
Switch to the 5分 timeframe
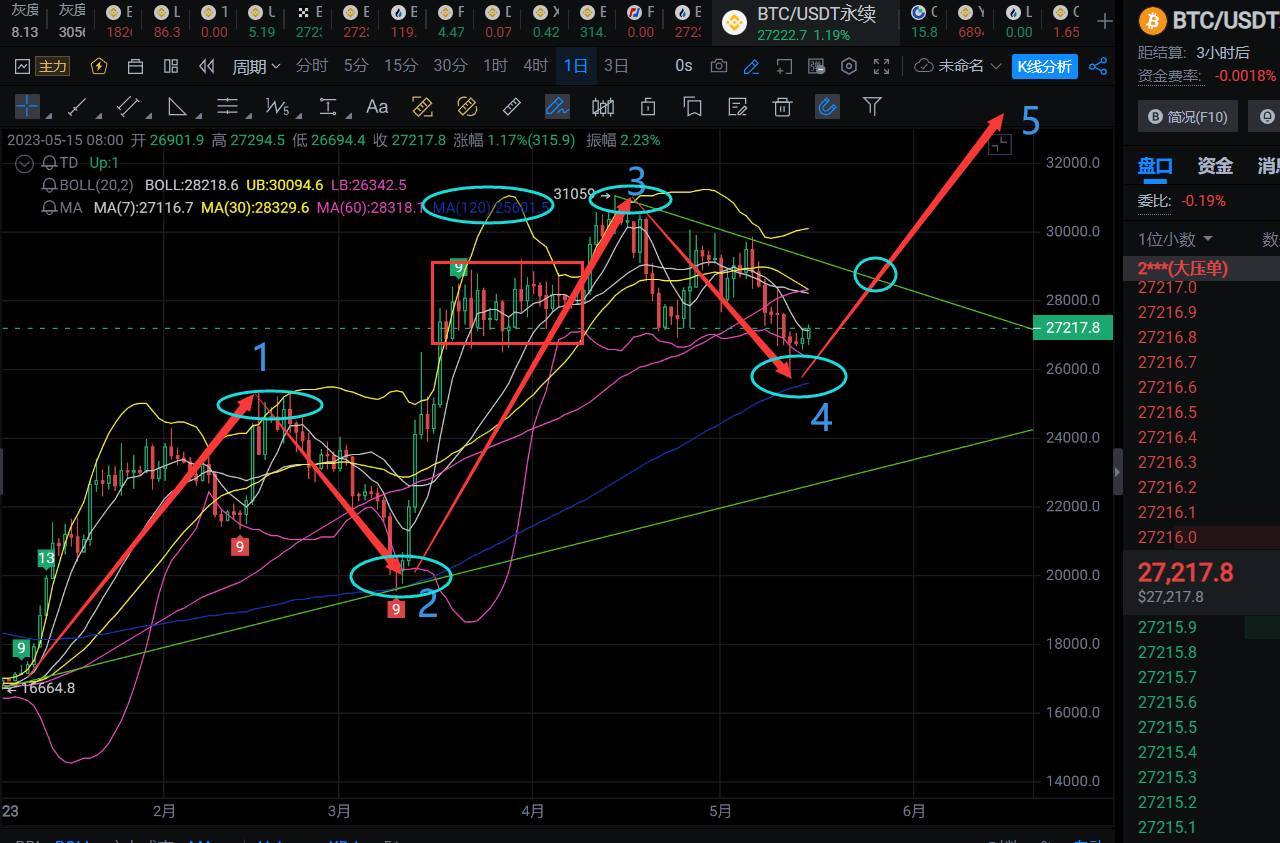pyautogui.click(x=356, y=66)
